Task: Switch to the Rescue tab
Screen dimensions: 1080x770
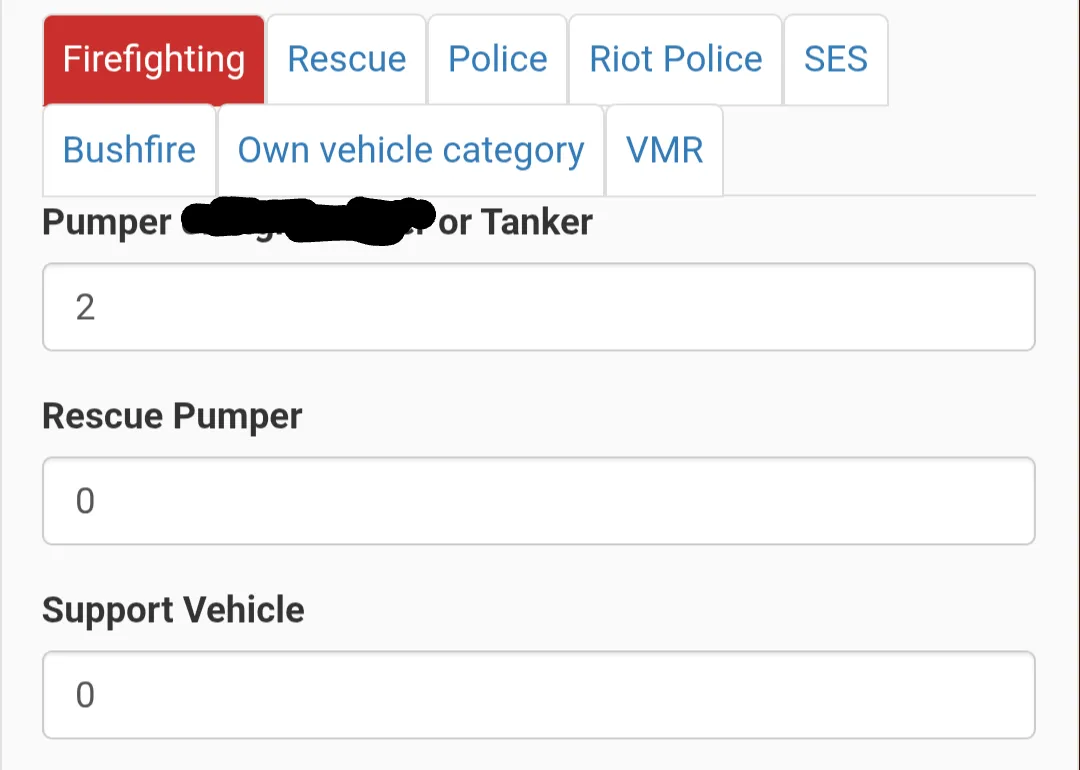Action: pos(346,60)
